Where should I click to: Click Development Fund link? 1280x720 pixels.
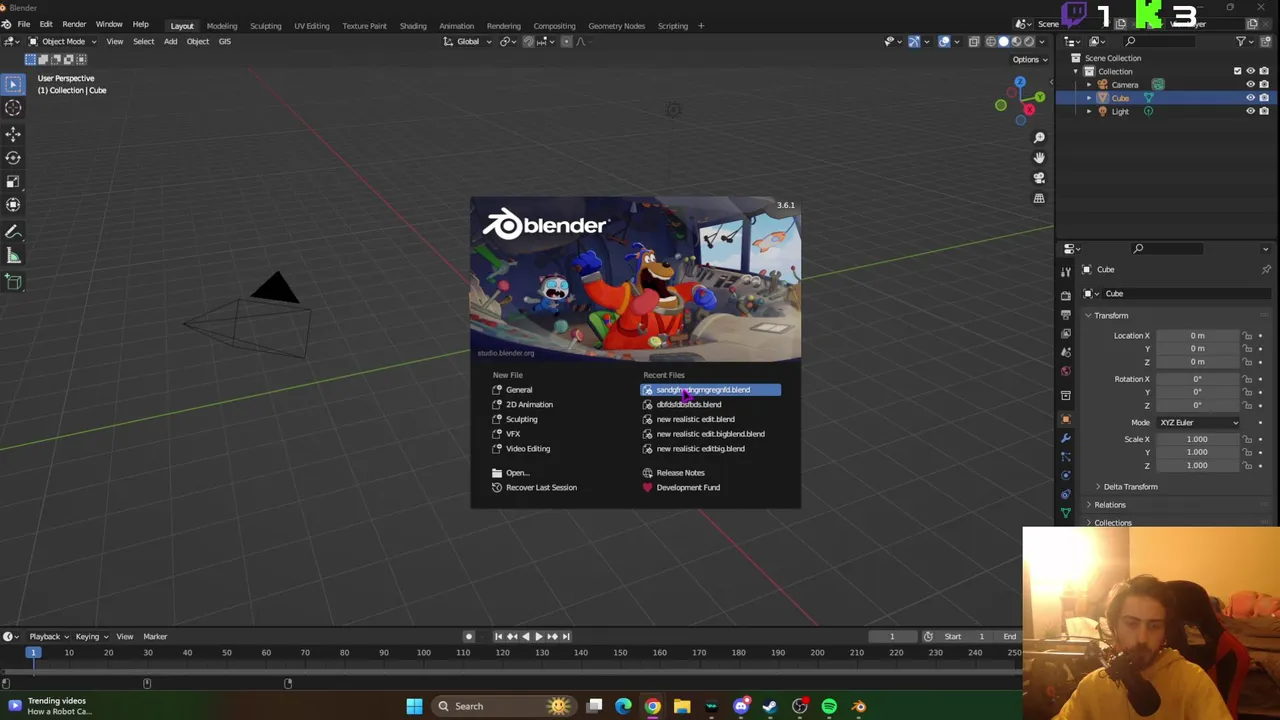tap(688, 488)
